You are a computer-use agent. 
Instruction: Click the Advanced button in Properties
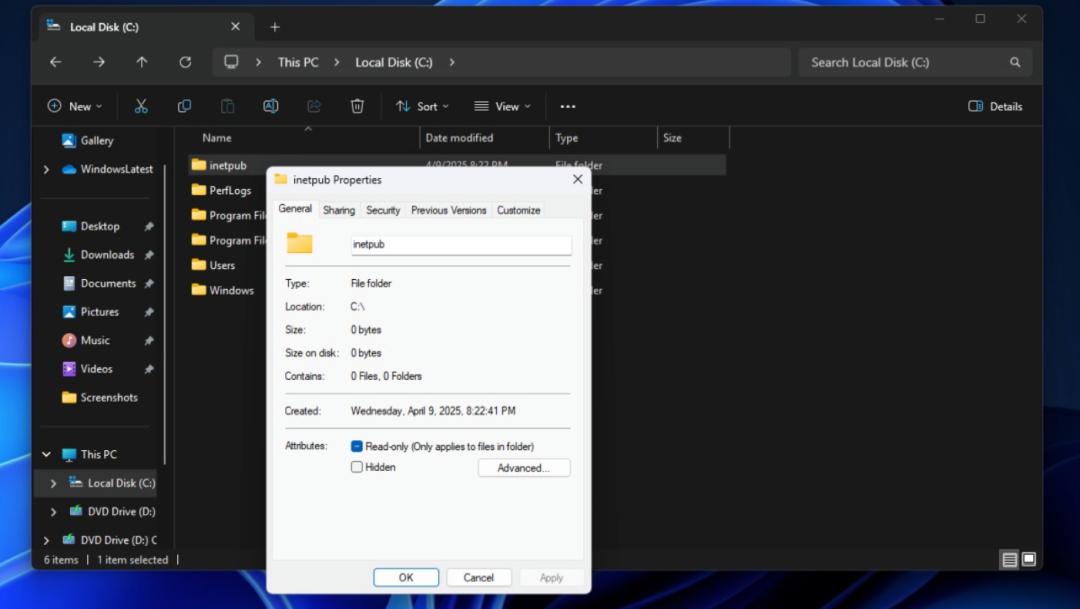[x=524, y=467]
